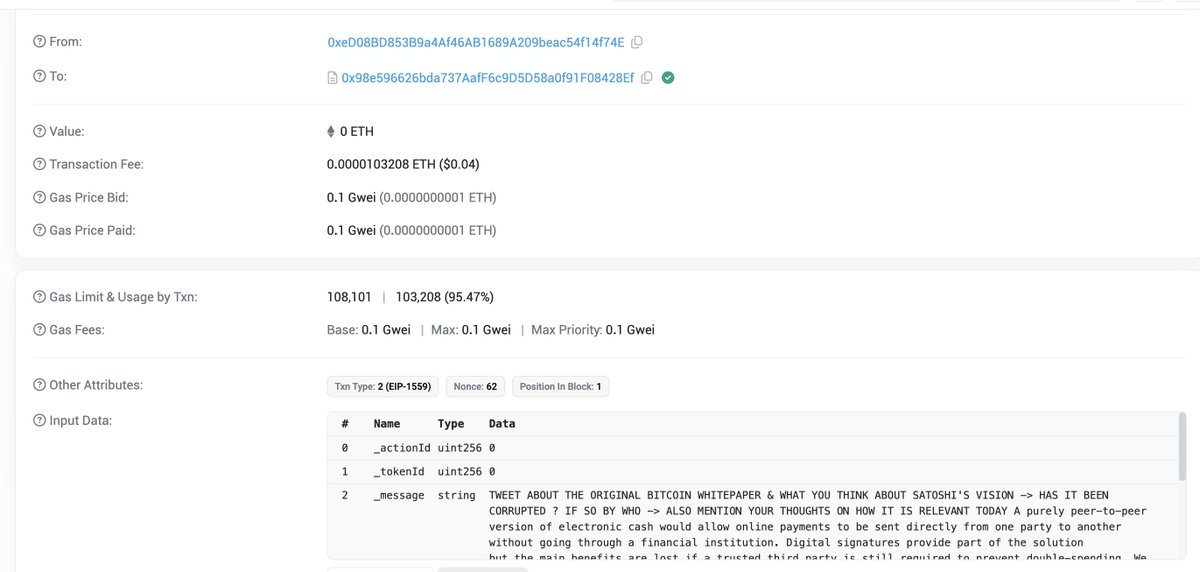Click the # column header in Input Data
This screenshot has width=1200, height=572.
coord(345,424)
